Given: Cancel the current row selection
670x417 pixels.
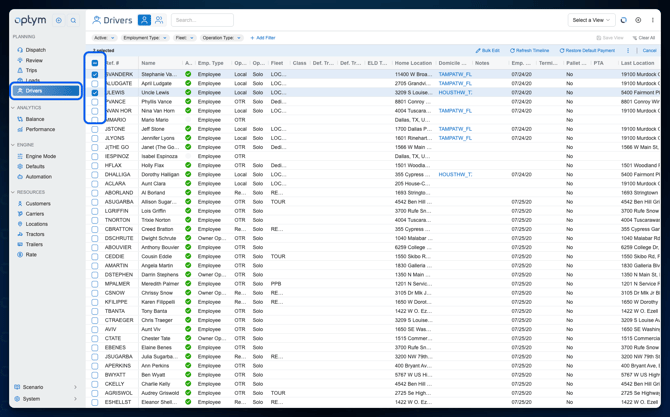Looking at the screenshot, I should click(x=649, y=50).
